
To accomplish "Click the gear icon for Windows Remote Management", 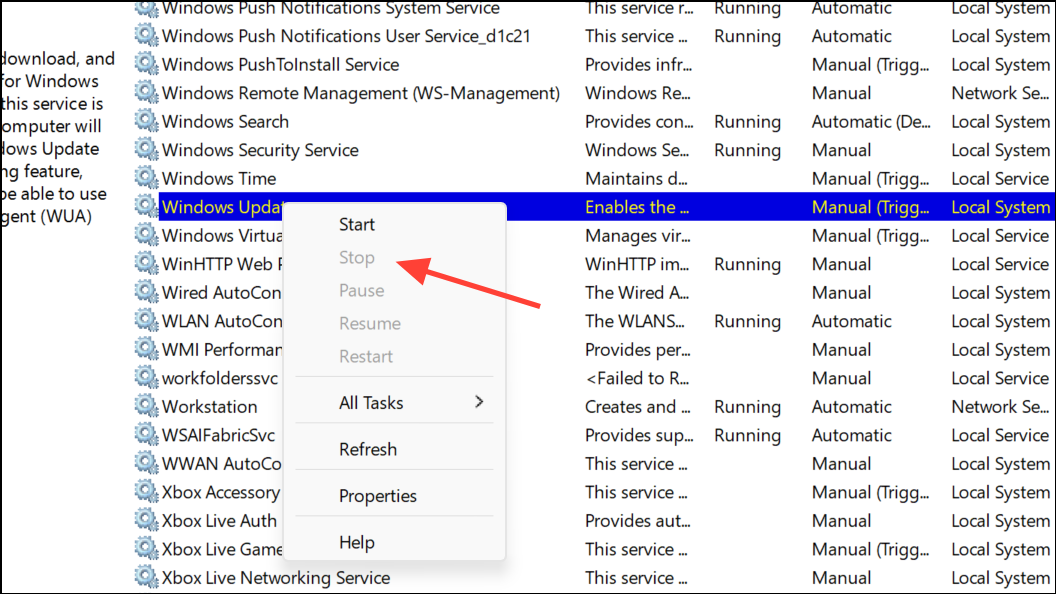I will pyautogui.click(x=146, y=92).
